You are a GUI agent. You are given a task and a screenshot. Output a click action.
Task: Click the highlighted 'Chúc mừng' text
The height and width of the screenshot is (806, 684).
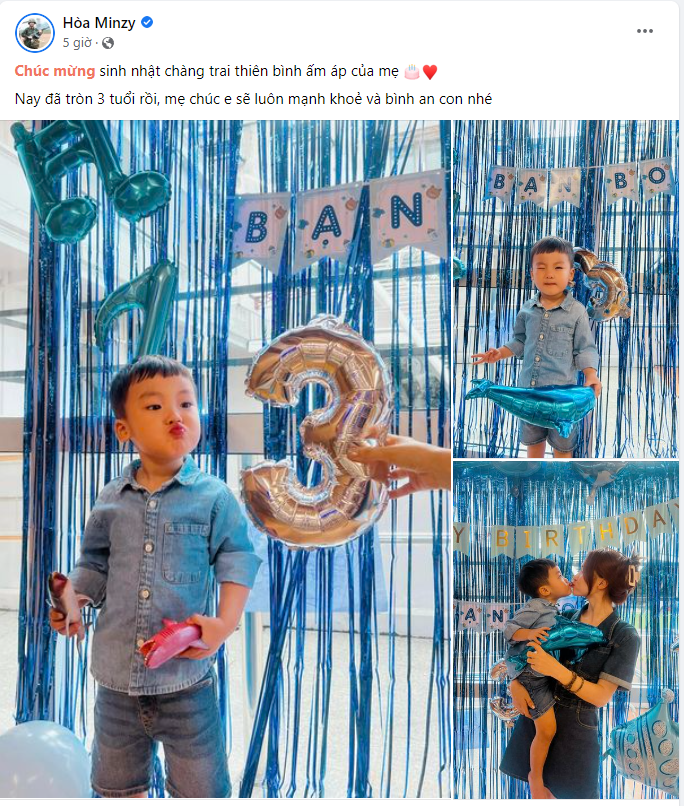55,71
